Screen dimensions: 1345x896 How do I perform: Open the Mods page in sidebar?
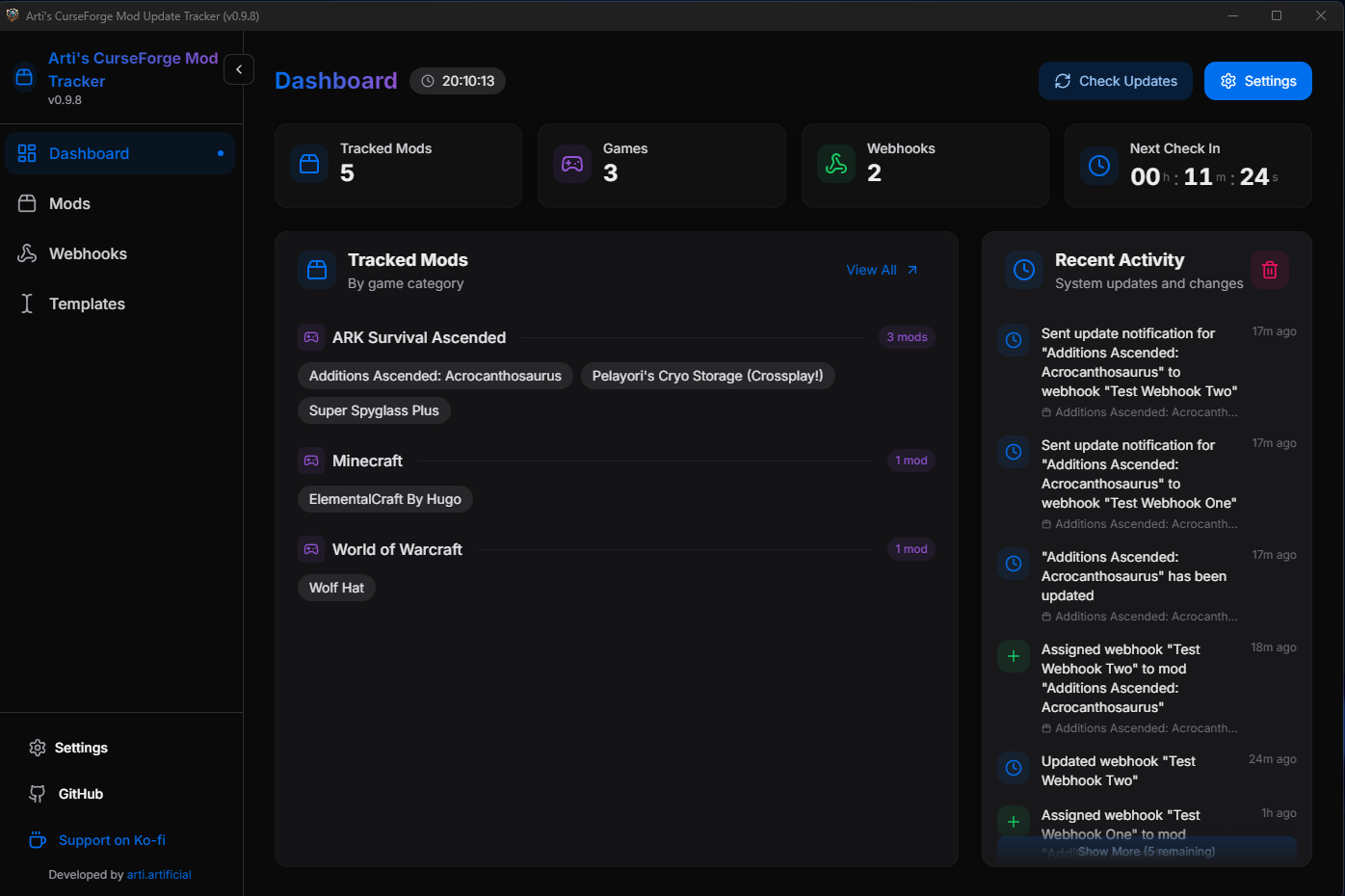pyautogui.click(x=120, y=203)
